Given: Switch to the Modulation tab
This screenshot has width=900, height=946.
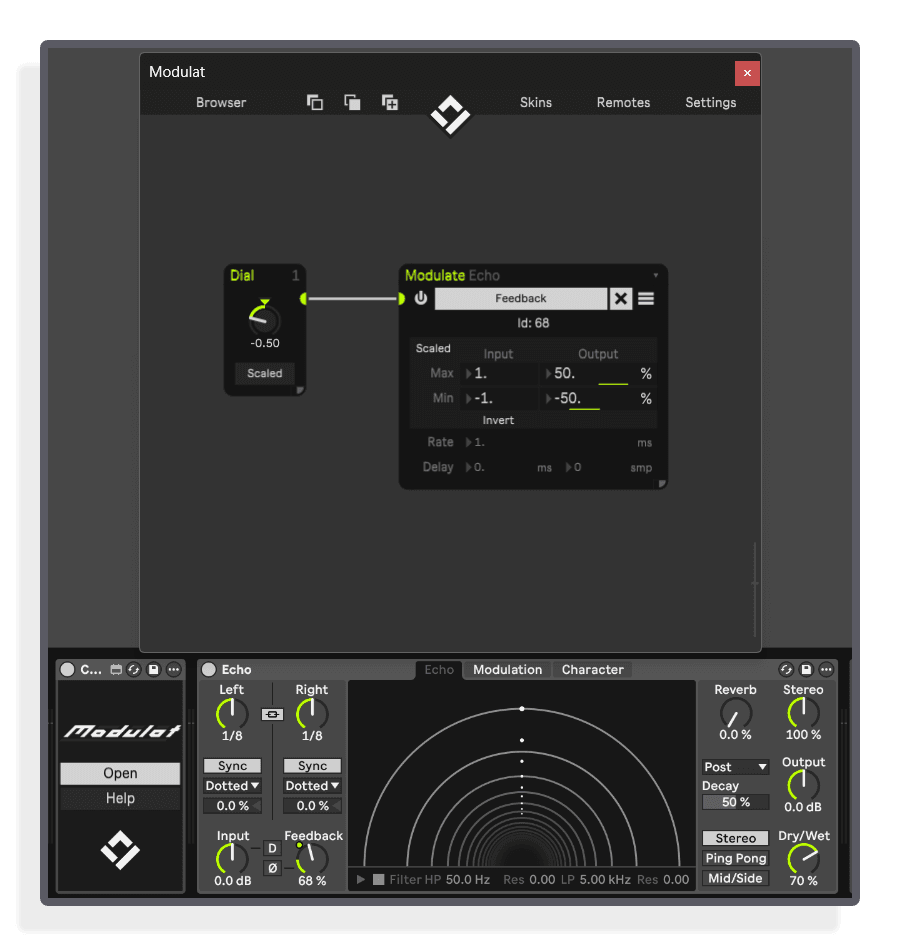Looking at the screenshot, I should pos(507,670).
